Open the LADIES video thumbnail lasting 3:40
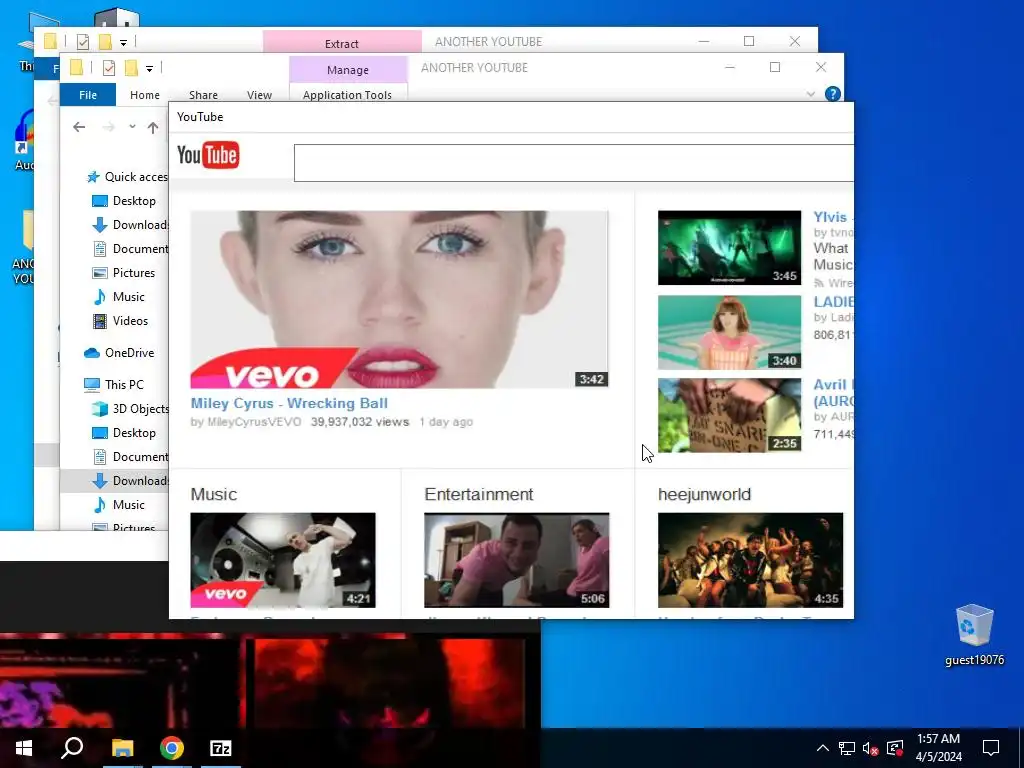Screen dimensions: 1024x768 [729, 332]
